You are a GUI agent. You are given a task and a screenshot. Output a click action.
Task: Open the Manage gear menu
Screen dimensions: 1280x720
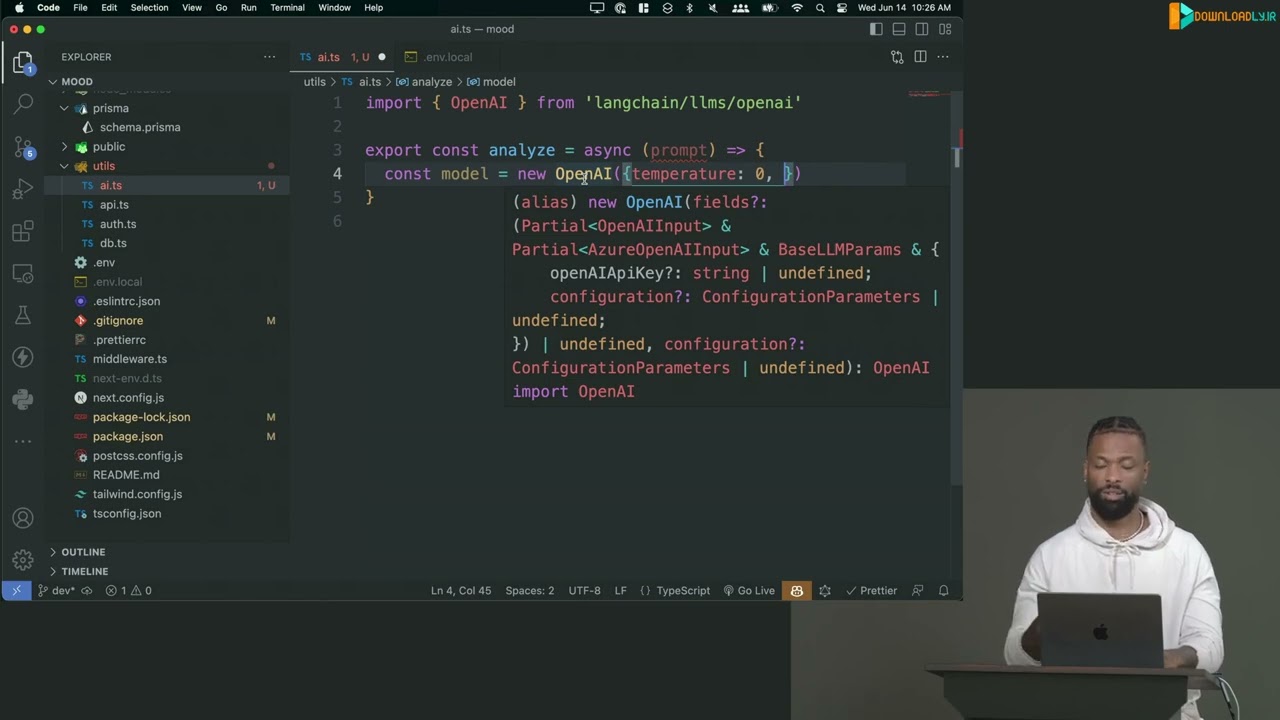23,560
